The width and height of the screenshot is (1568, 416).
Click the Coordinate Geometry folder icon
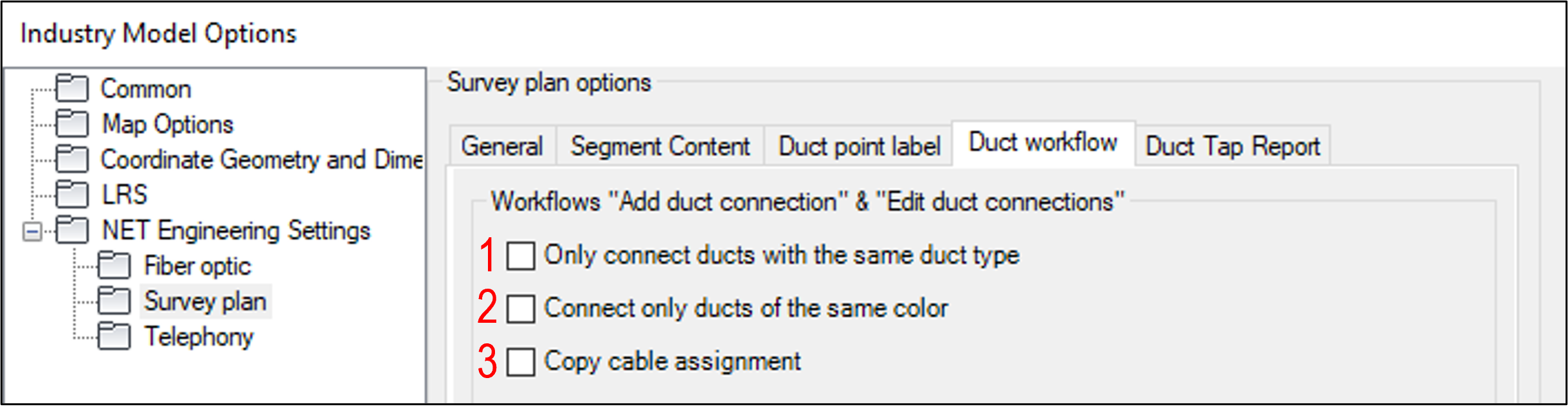click(x=71, y=159)
